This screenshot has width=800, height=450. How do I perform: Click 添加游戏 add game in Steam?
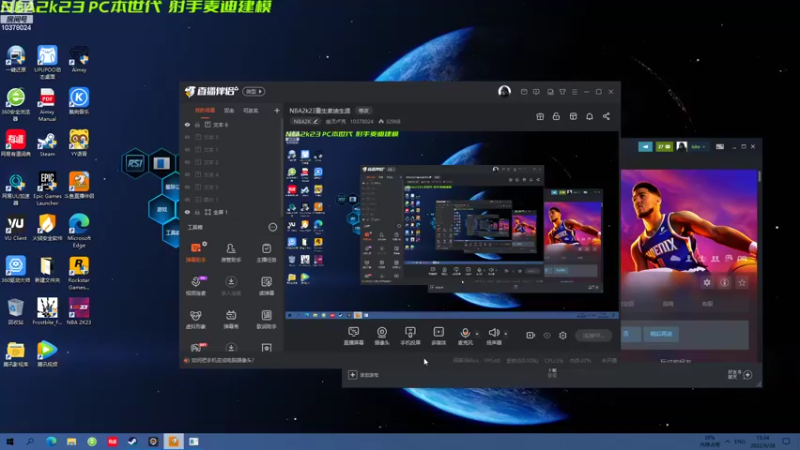pyautogui.click(x=364, y=375)
